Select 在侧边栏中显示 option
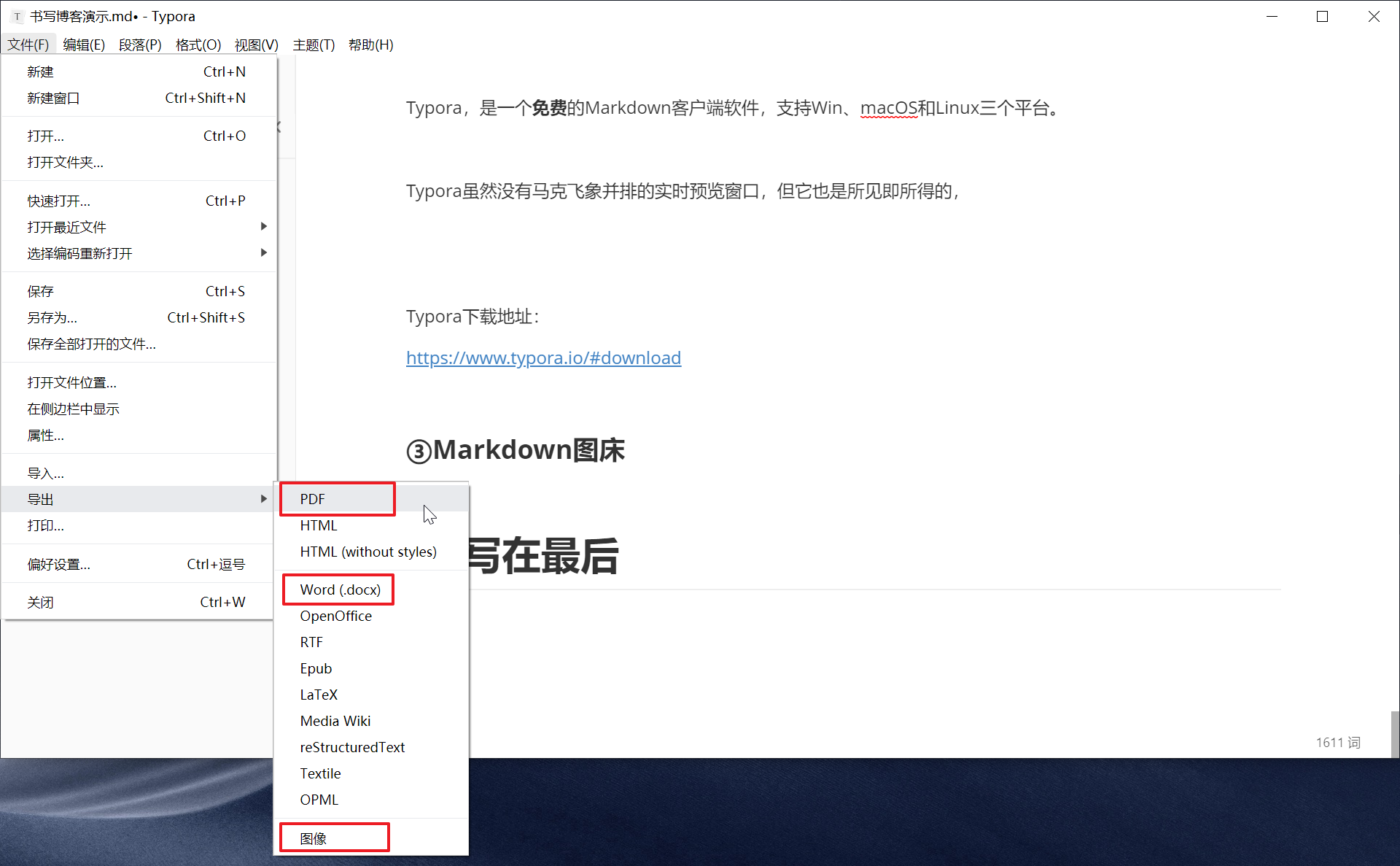This screenshot has height=866, width=1400. (73, 409)
